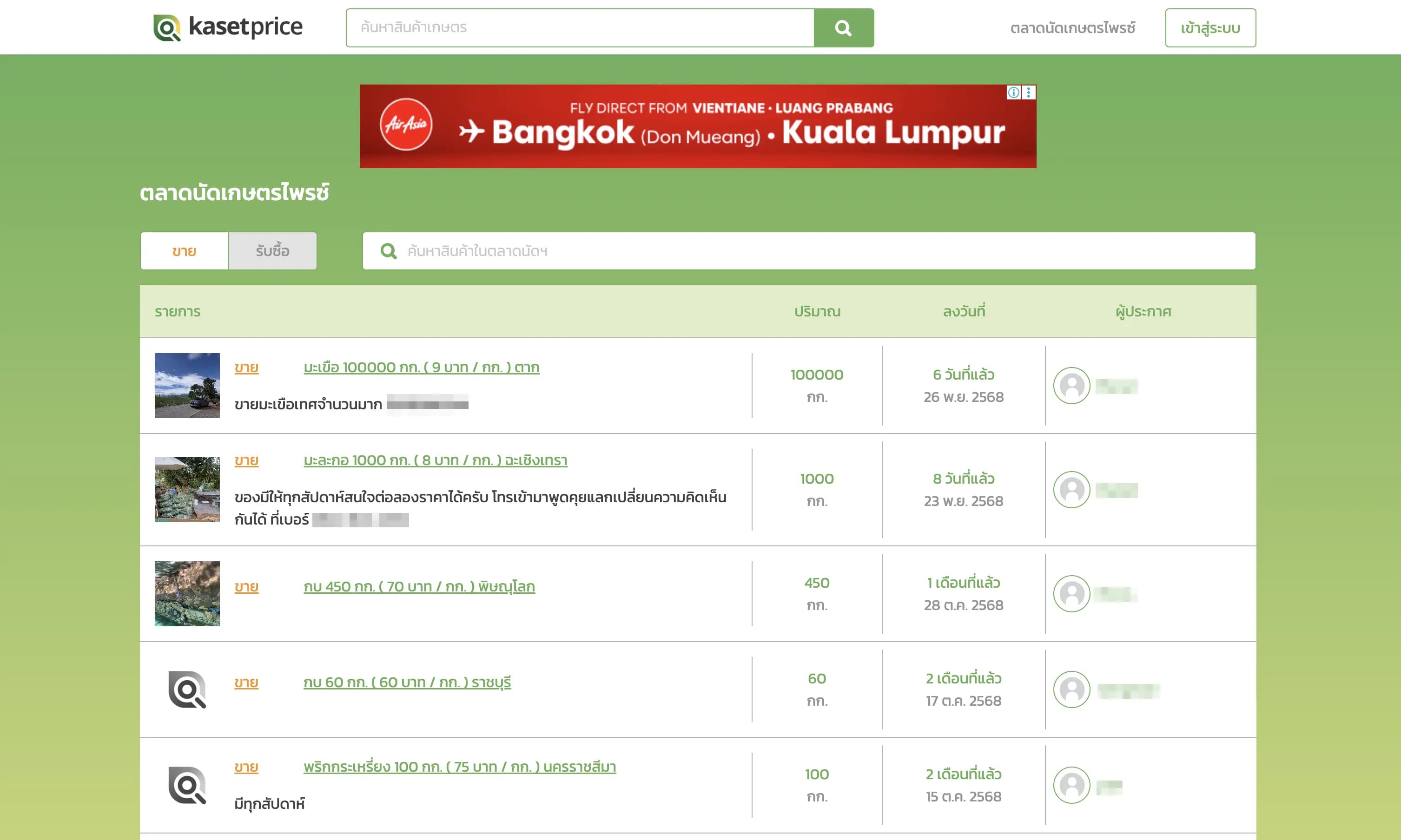Focus the top ค้นหาสินค้าเกษตร search field
Screen dimensions: 1401x840
point(579,28)
